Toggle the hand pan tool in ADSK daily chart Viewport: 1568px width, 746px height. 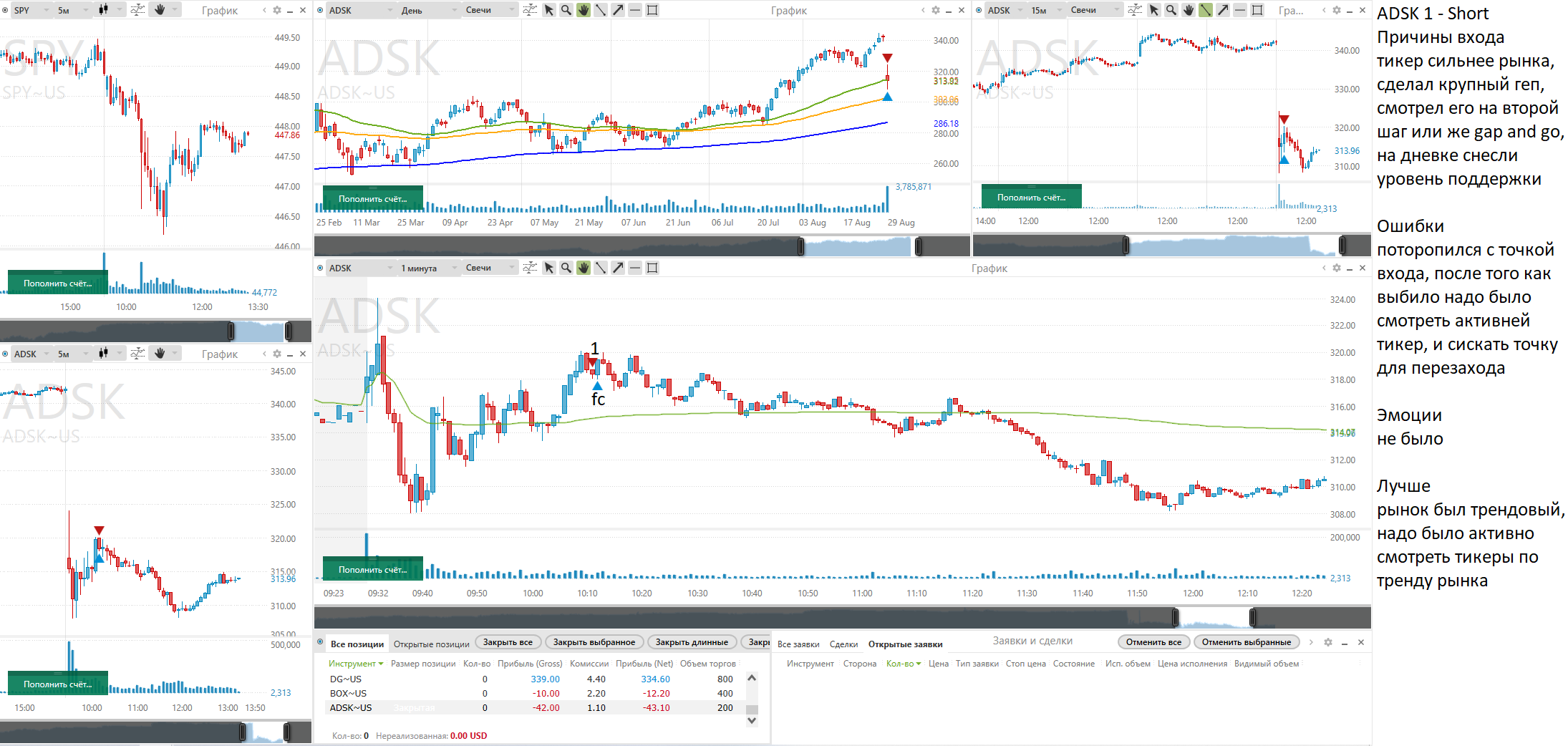click(x=584, y=10)
